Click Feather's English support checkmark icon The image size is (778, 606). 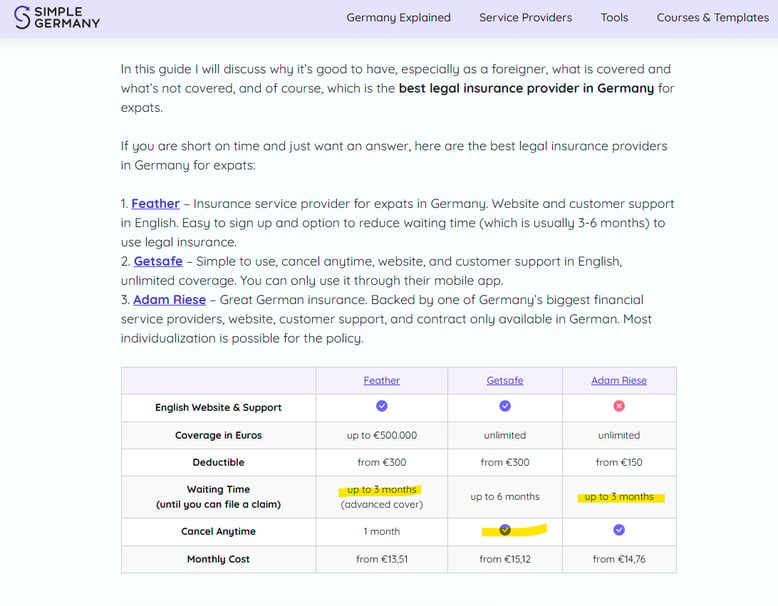pos(382,406)
